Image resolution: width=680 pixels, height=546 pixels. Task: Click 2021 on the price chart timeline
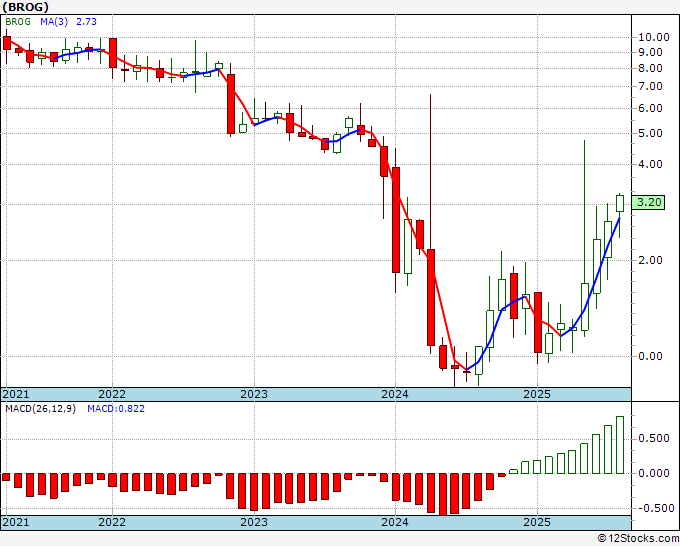(16, 394)
